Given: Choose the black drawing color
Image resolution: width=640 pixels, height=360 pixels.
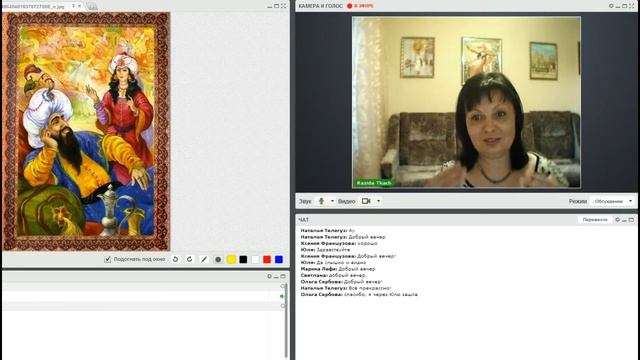Looking at the screenshot, I should tap(243, 259).
